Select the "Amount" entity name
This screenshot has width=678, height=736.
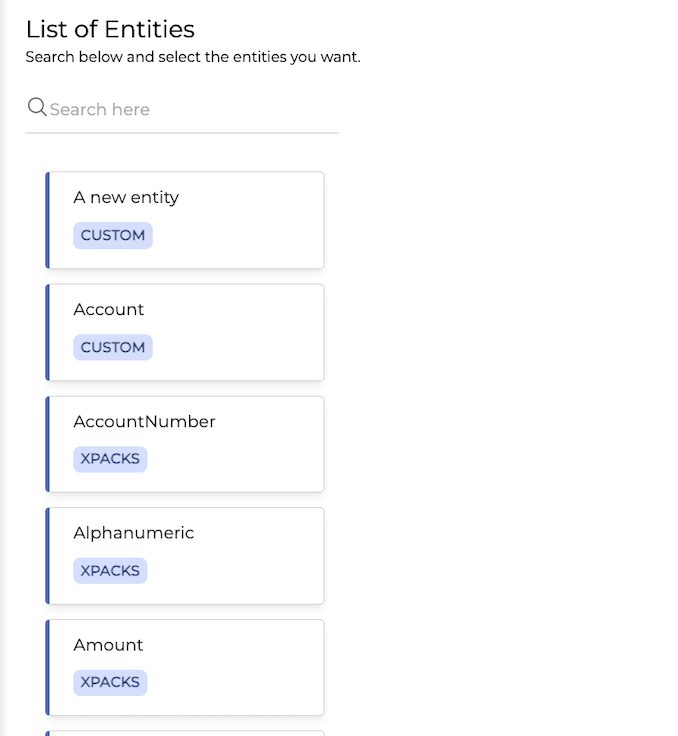coord(108,645)
